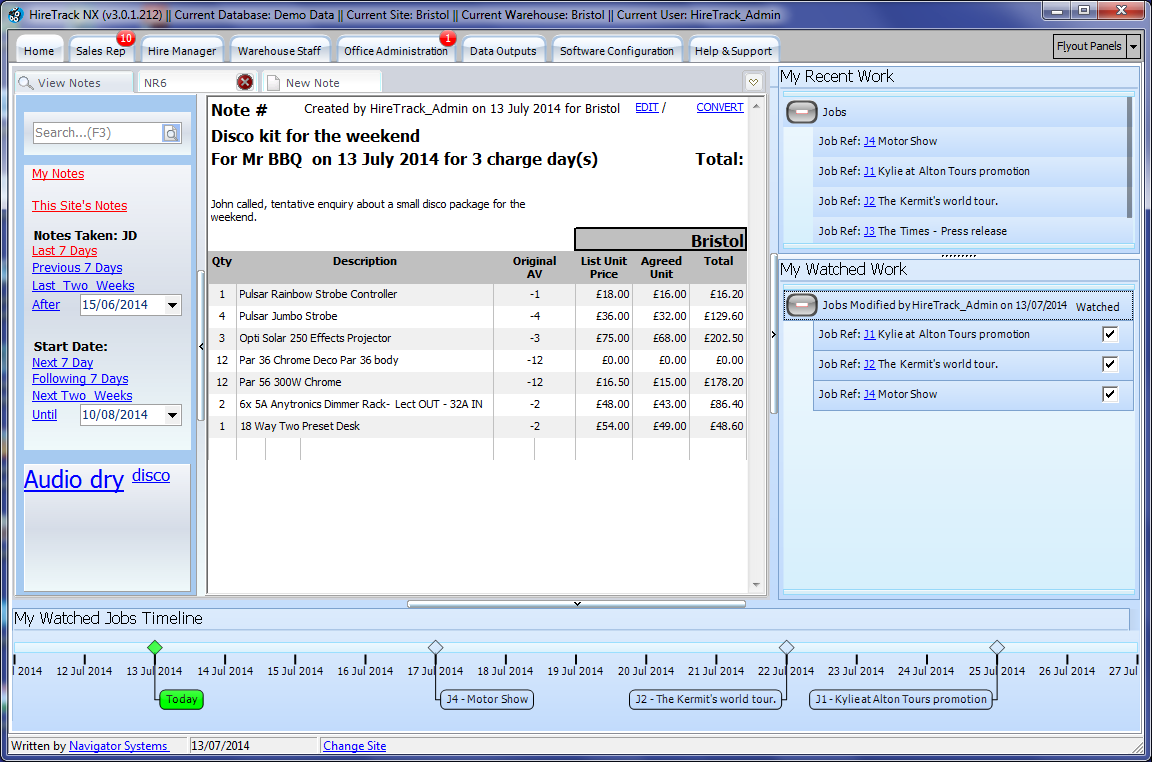Click the search magnifier icon in notes search box
Viewport: 1152px width, 762px height.
tap(171, 133)
